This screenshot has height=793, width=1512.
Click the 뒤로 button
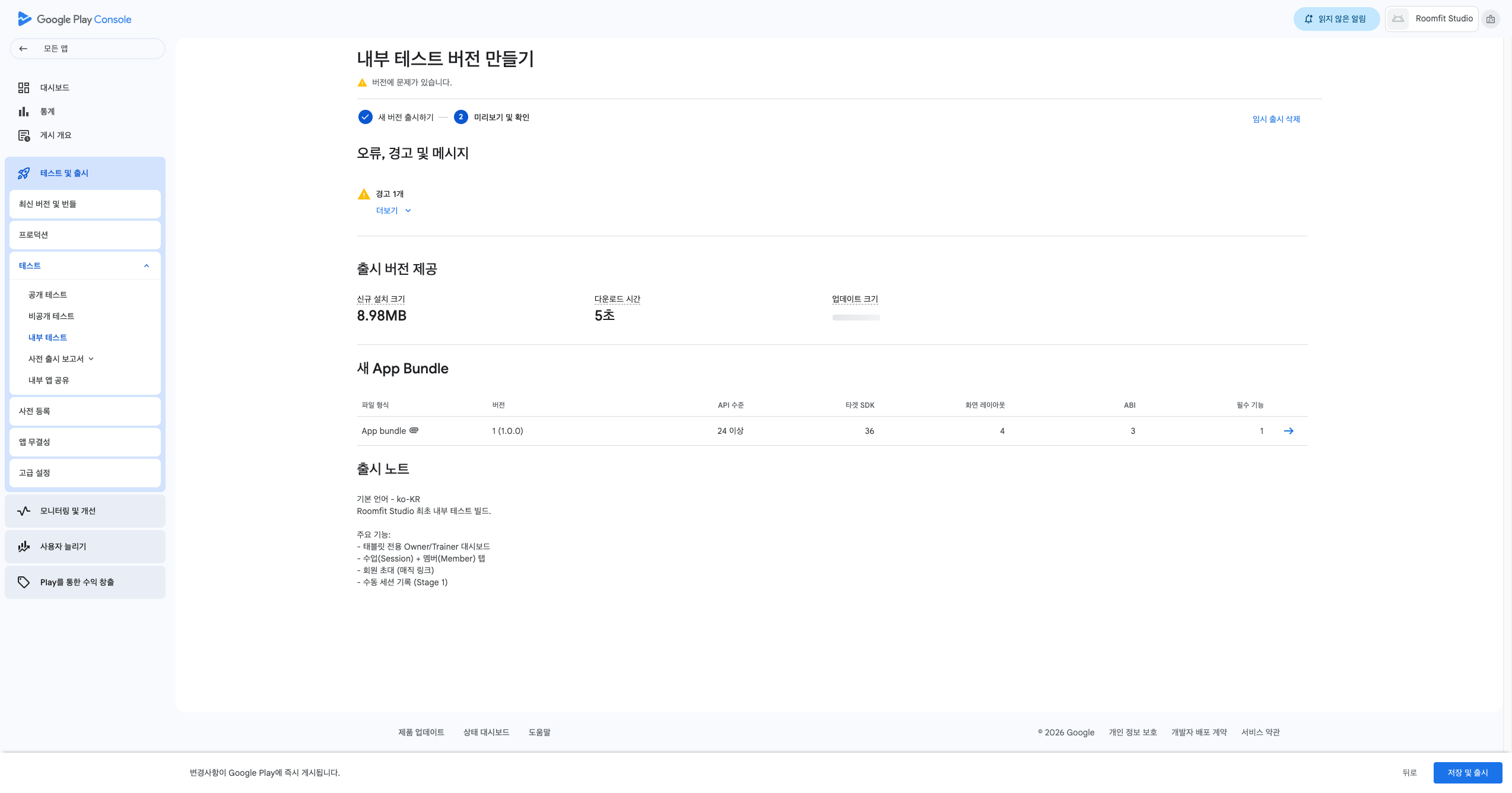[x=1409, y=773]
